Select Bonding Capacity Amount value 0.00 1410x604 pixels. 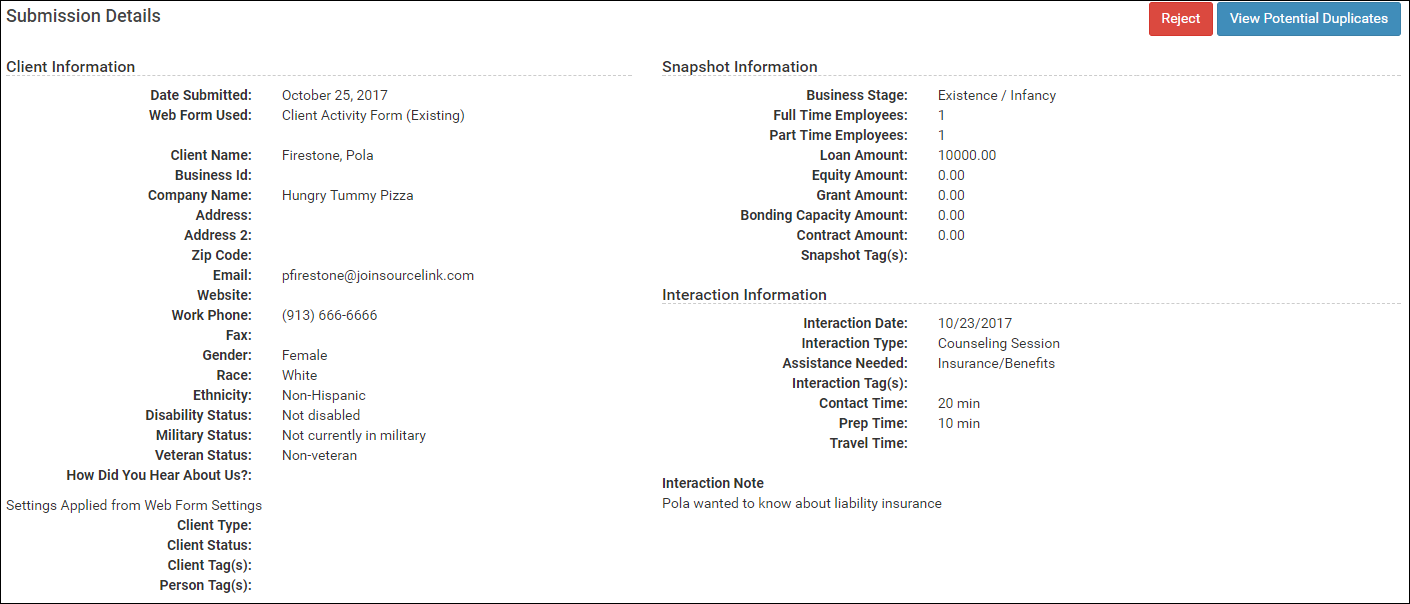951,215
